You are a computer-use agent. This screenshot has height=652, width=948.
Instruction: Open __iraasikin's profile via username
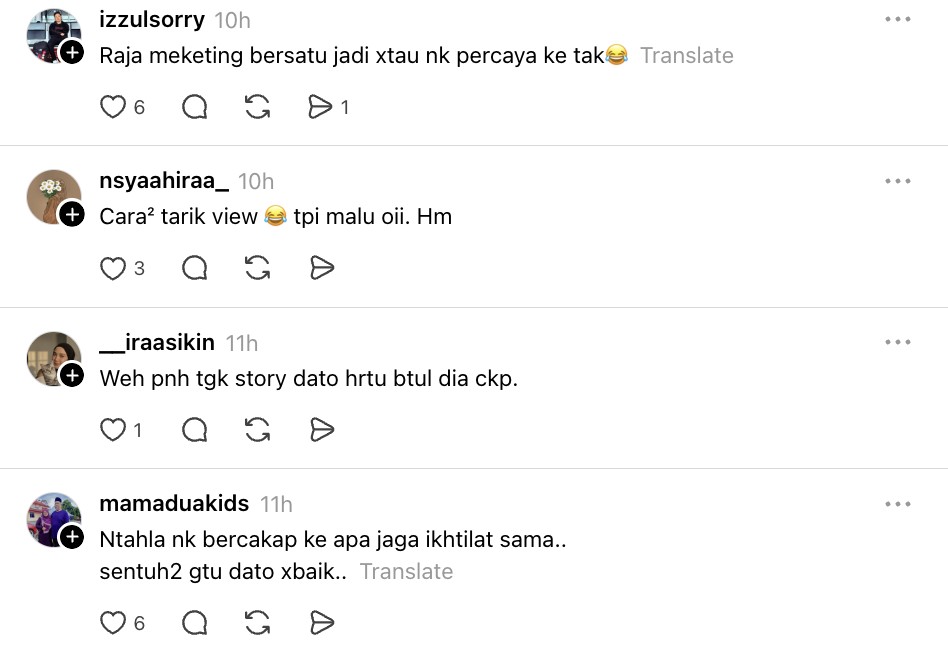tap(157, 343)
